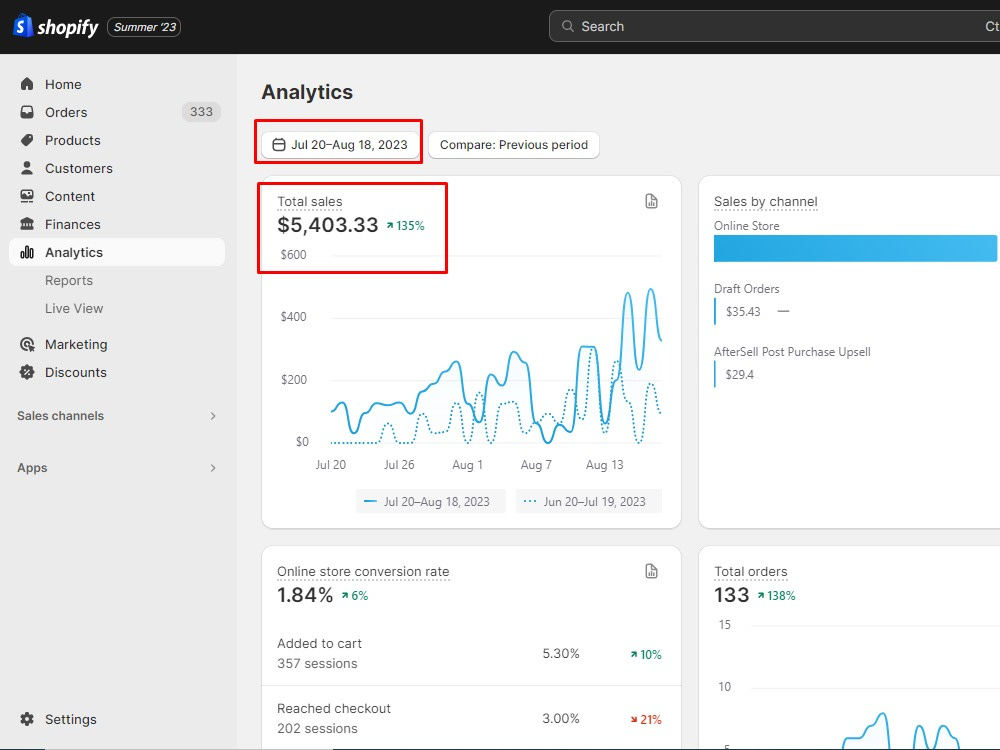Click the Apps section heading
Image resolution: width=1000 pixels, height=750 pixels.
coord(33,468)
